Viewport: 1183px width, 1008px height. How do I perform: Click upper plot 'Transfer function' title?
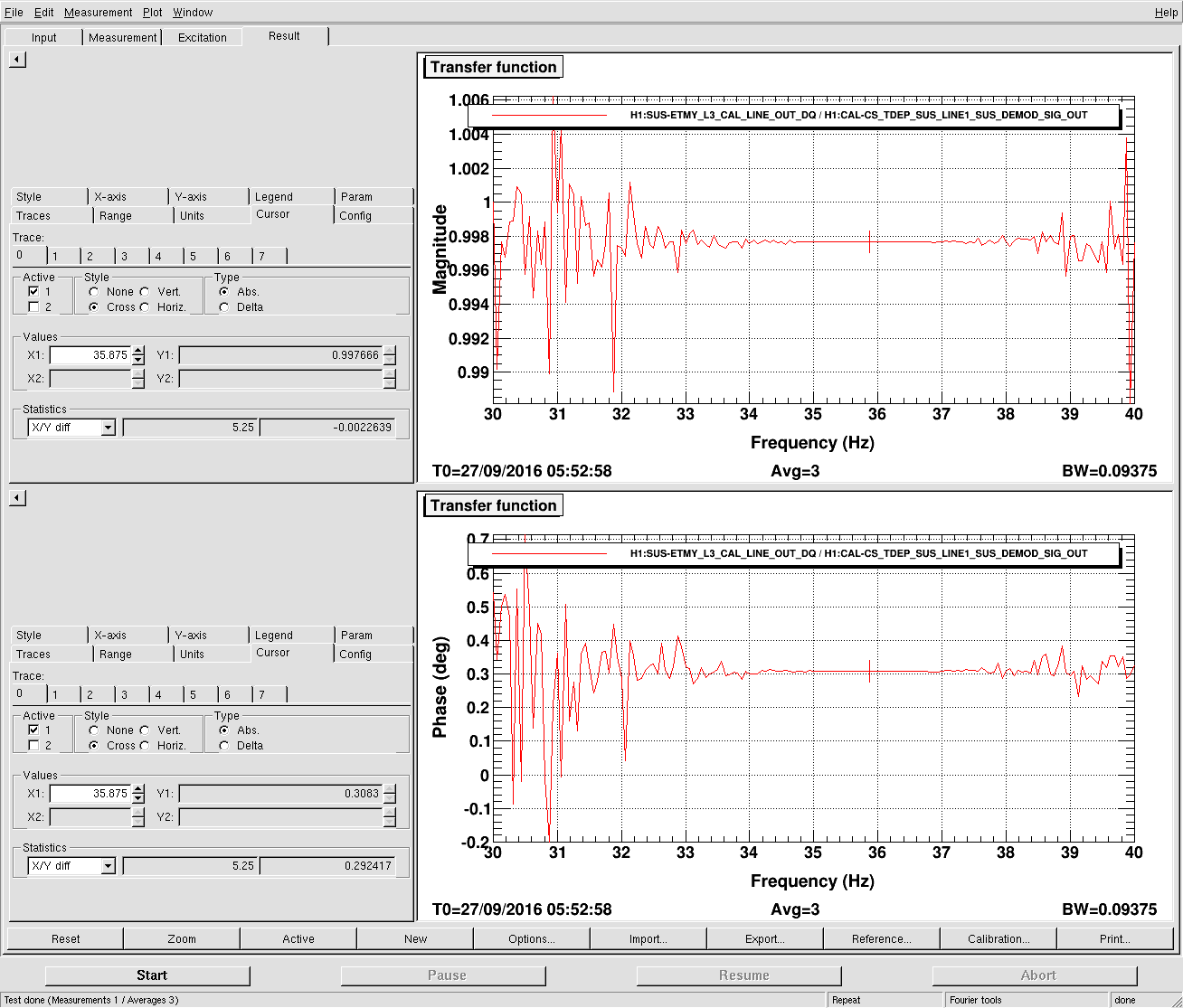[x=493, y=67]
